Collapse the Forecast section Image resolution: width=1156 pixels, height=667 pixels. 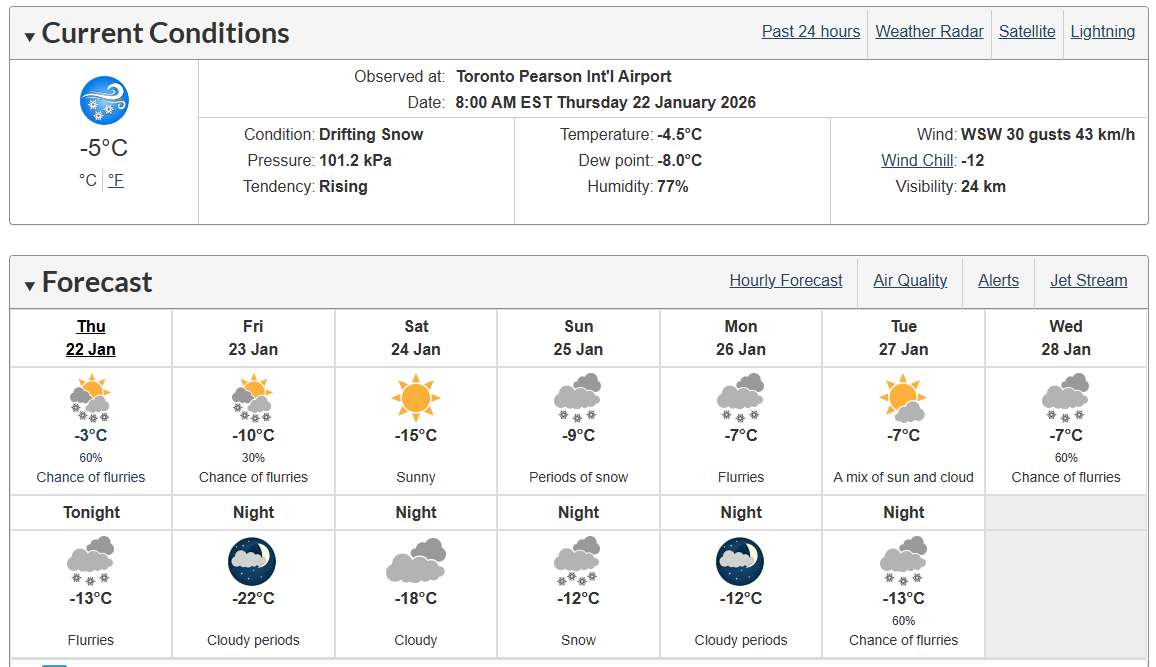pos(29,285)
